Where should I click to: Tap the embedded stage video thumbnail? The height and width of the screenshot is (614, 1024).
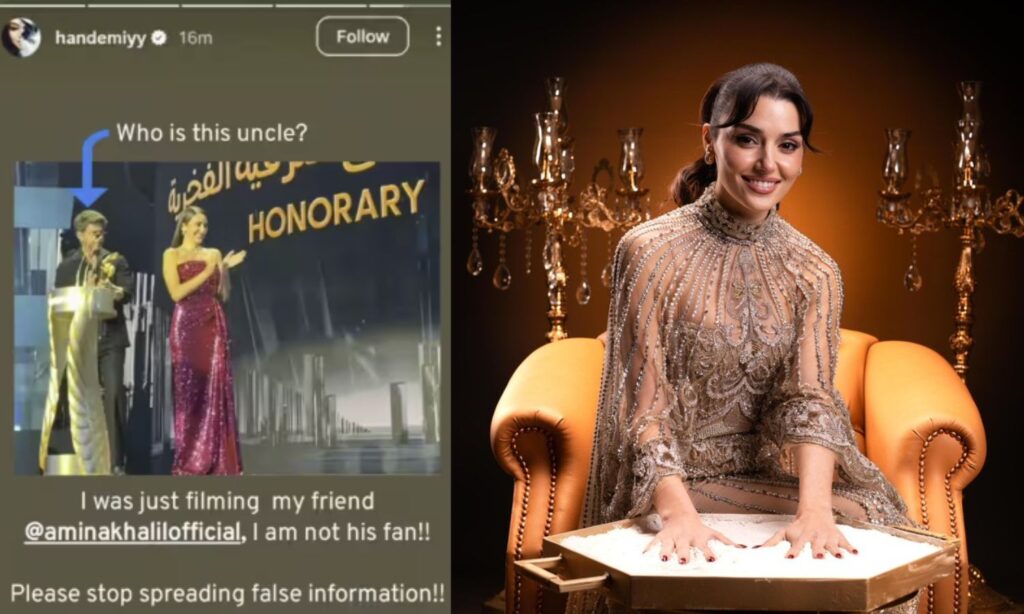pos(227,318)
